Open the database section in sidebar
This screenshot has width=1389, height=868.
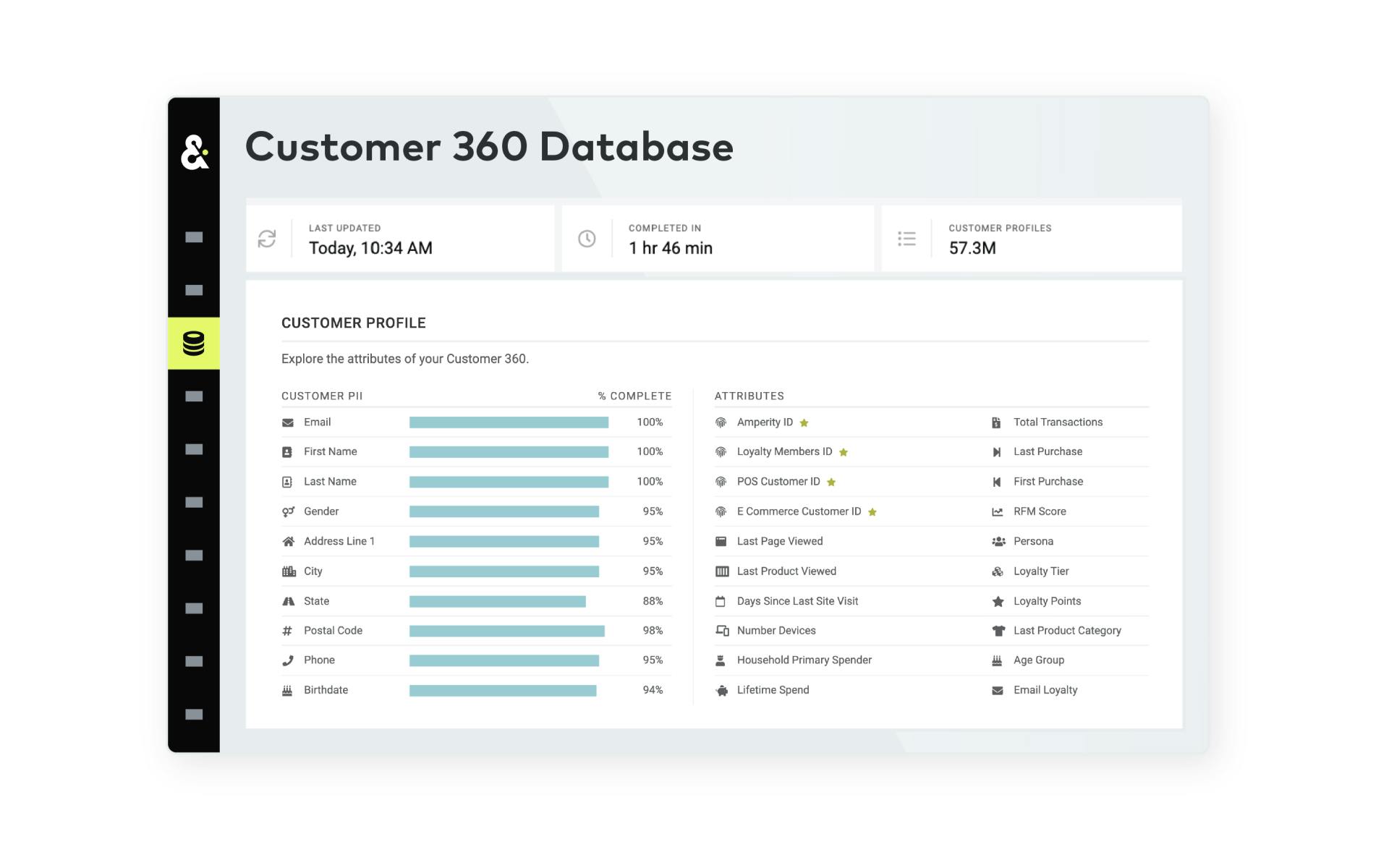coord(194,344)
